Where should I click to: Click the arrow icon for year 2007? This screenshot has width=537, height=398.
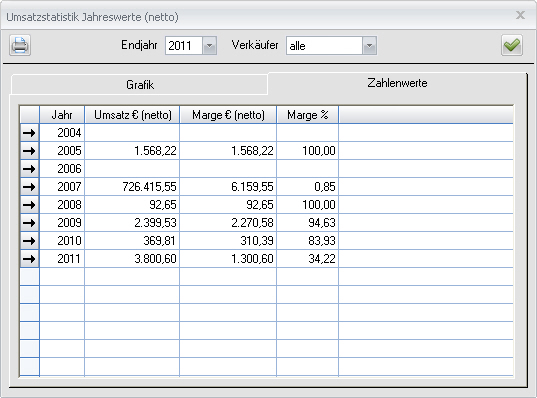coord(29,187)
